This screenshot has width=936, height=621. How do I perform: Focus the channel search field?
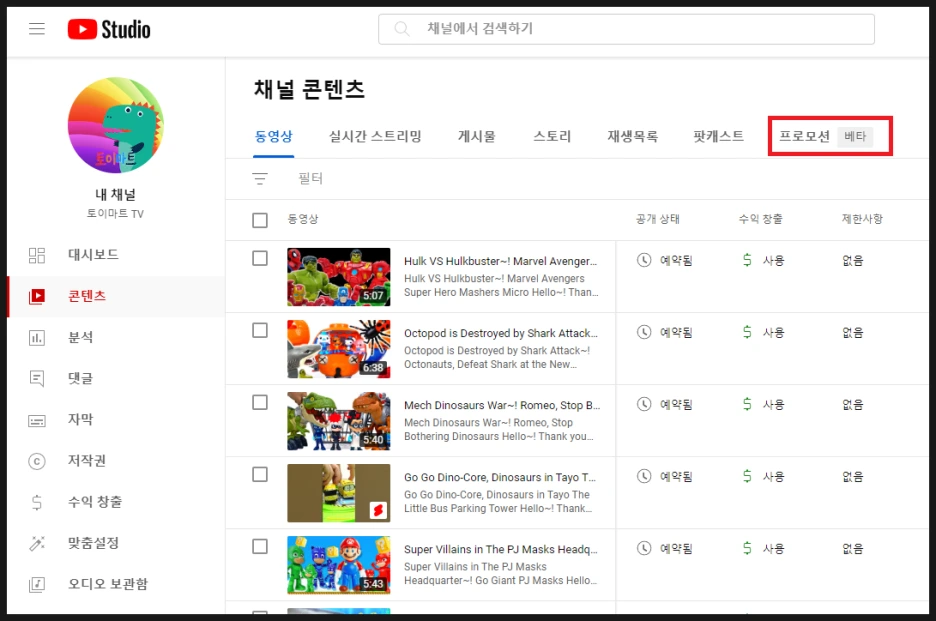[626, 29]
